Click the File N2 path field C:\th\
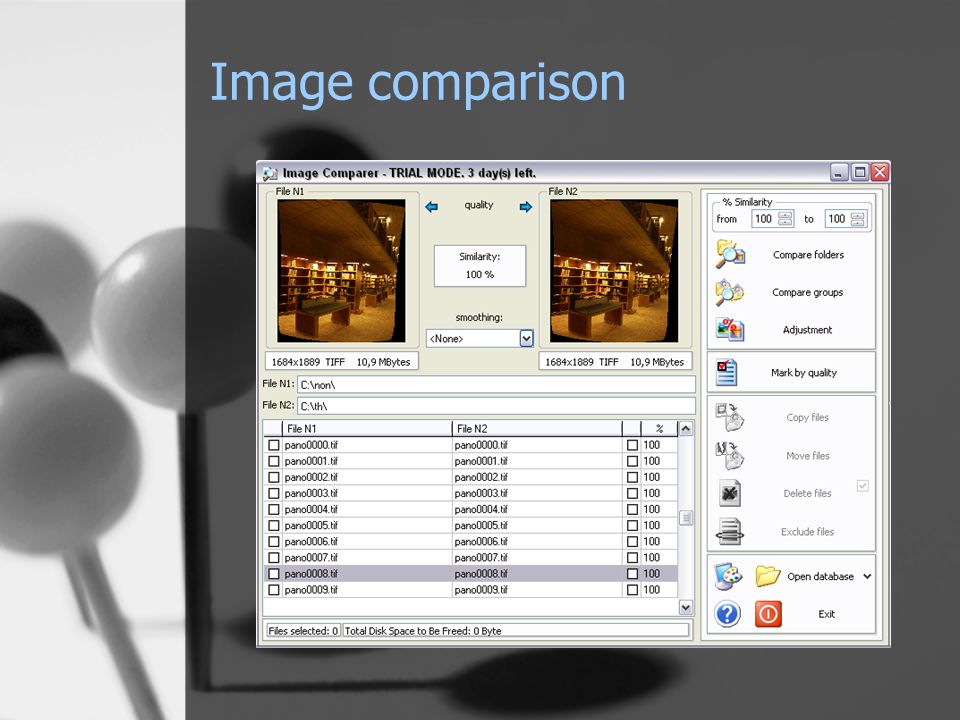 (496, 405)
